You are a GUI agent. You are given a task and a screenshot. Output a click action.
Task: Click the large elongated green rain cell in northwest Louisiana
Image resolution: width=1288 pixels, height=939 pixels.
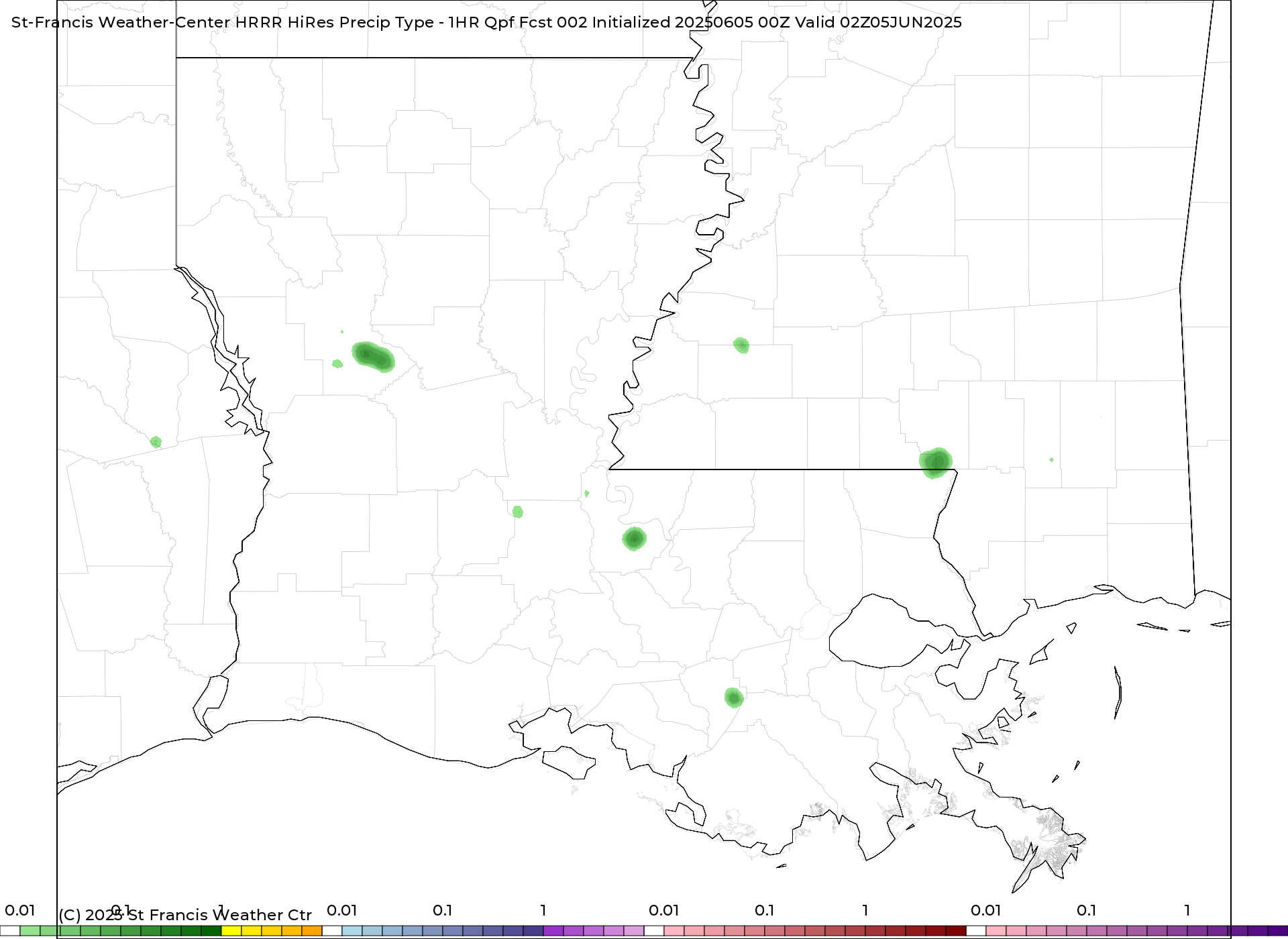click(374, 356)
